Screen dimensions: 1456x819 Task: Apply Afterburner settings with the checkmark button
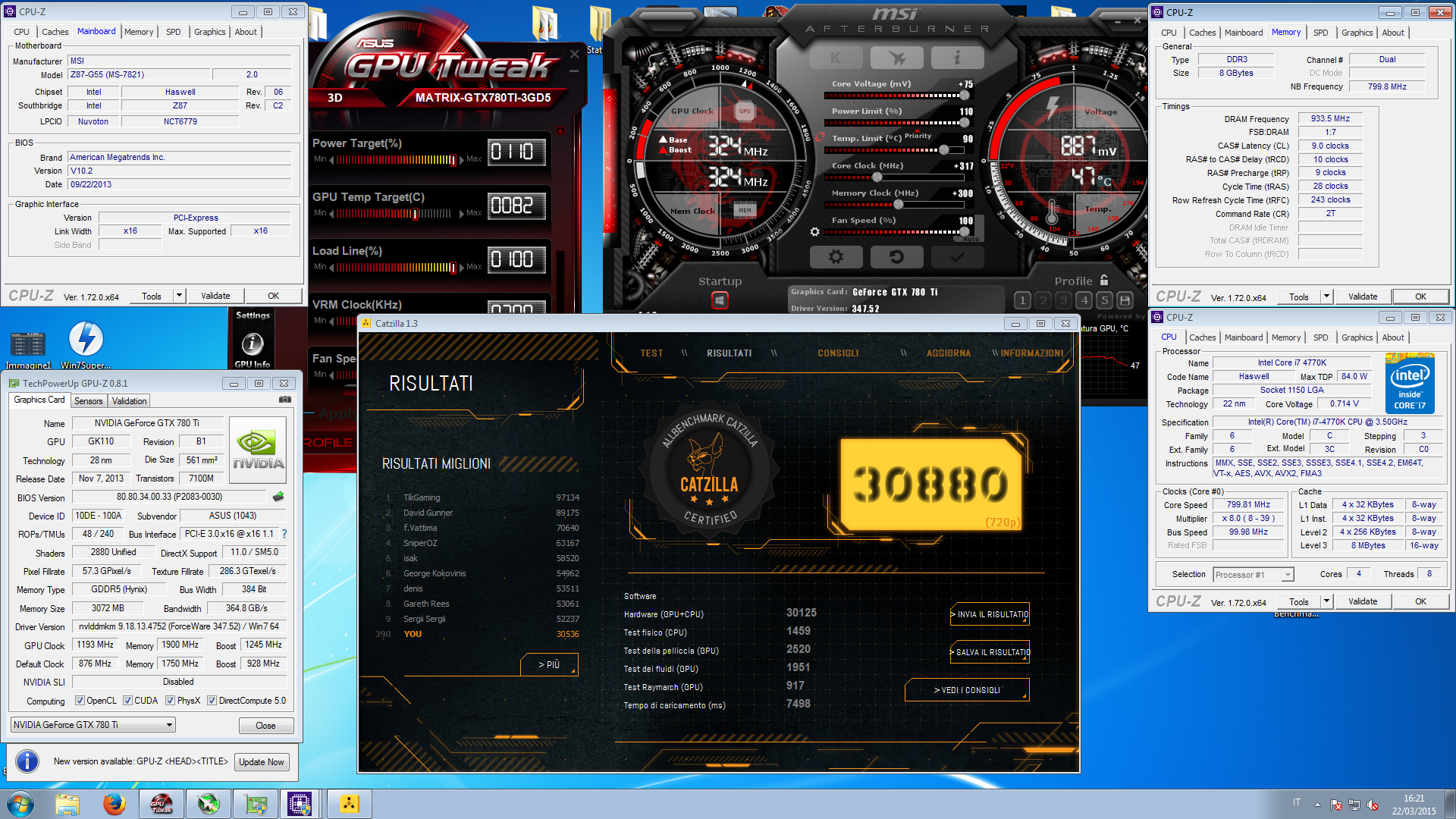pos(957,257)
